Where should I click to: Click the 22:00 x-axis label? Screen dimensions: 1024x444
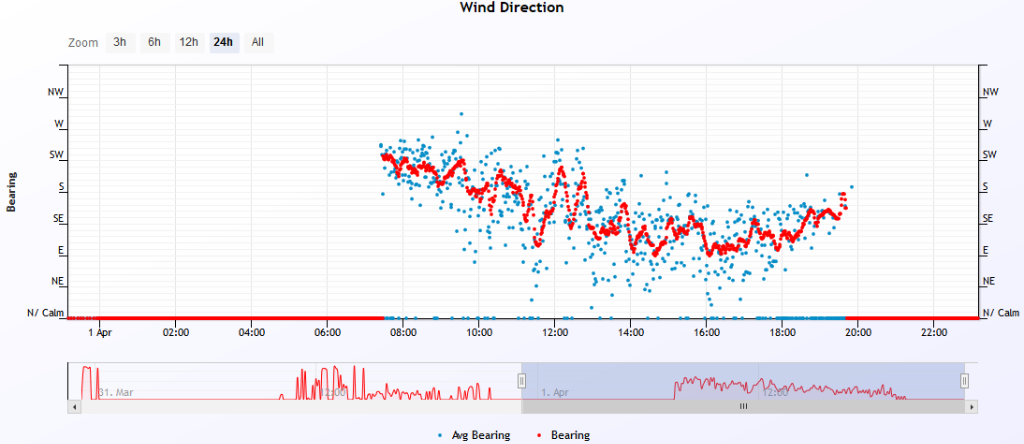pyautogui.click(x=933, y=332)
